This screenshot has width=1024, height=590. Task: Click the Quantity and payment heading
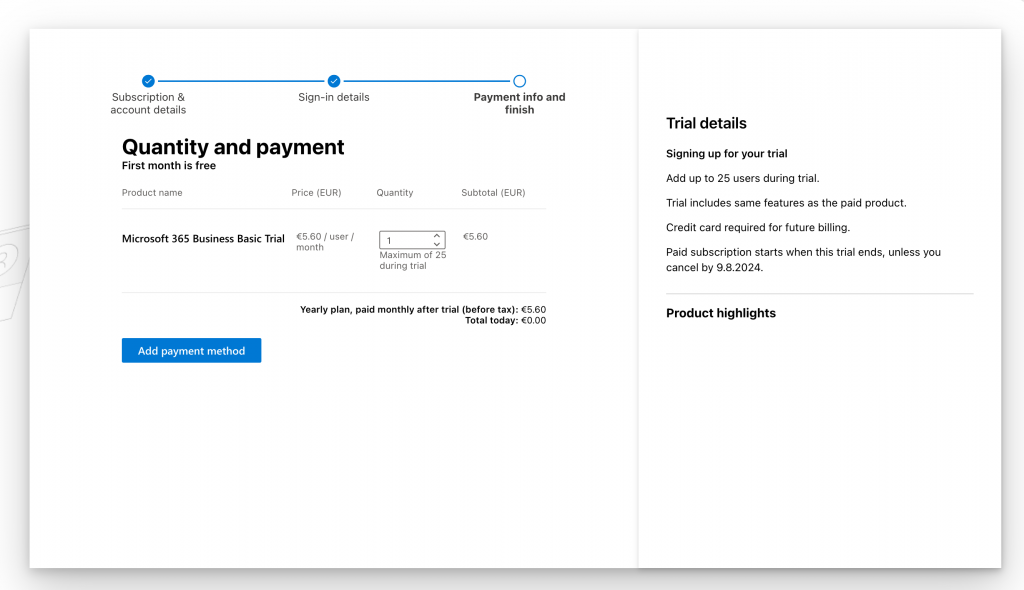[x=233, y=148]
